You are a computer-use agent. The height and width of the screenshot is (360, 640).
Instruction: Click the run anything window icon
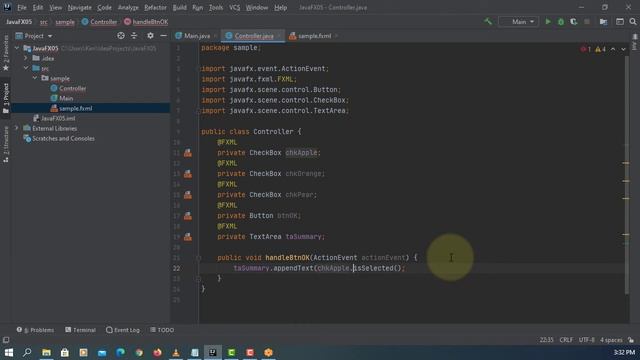(x=620, y=22)
